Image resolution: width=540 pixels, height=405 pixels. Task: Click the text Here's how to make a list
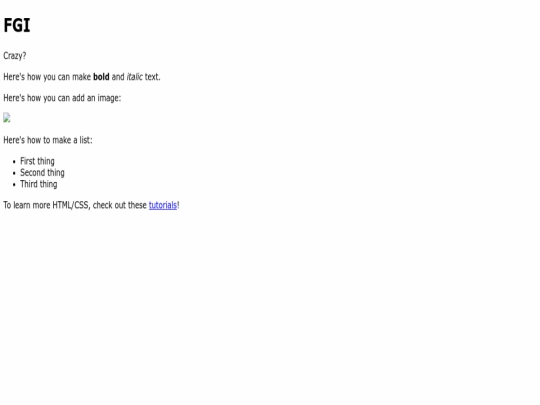[x=48, y=140]
